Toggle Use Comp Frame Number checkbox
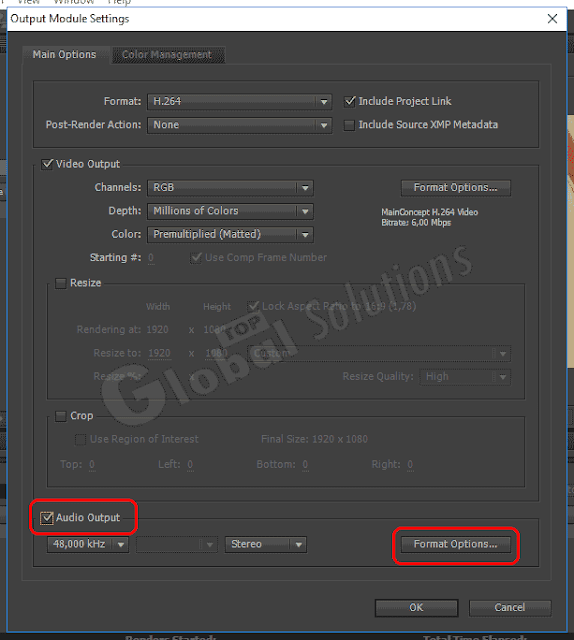The height and width of the screenshot is (640, 574). click(196, 258)
